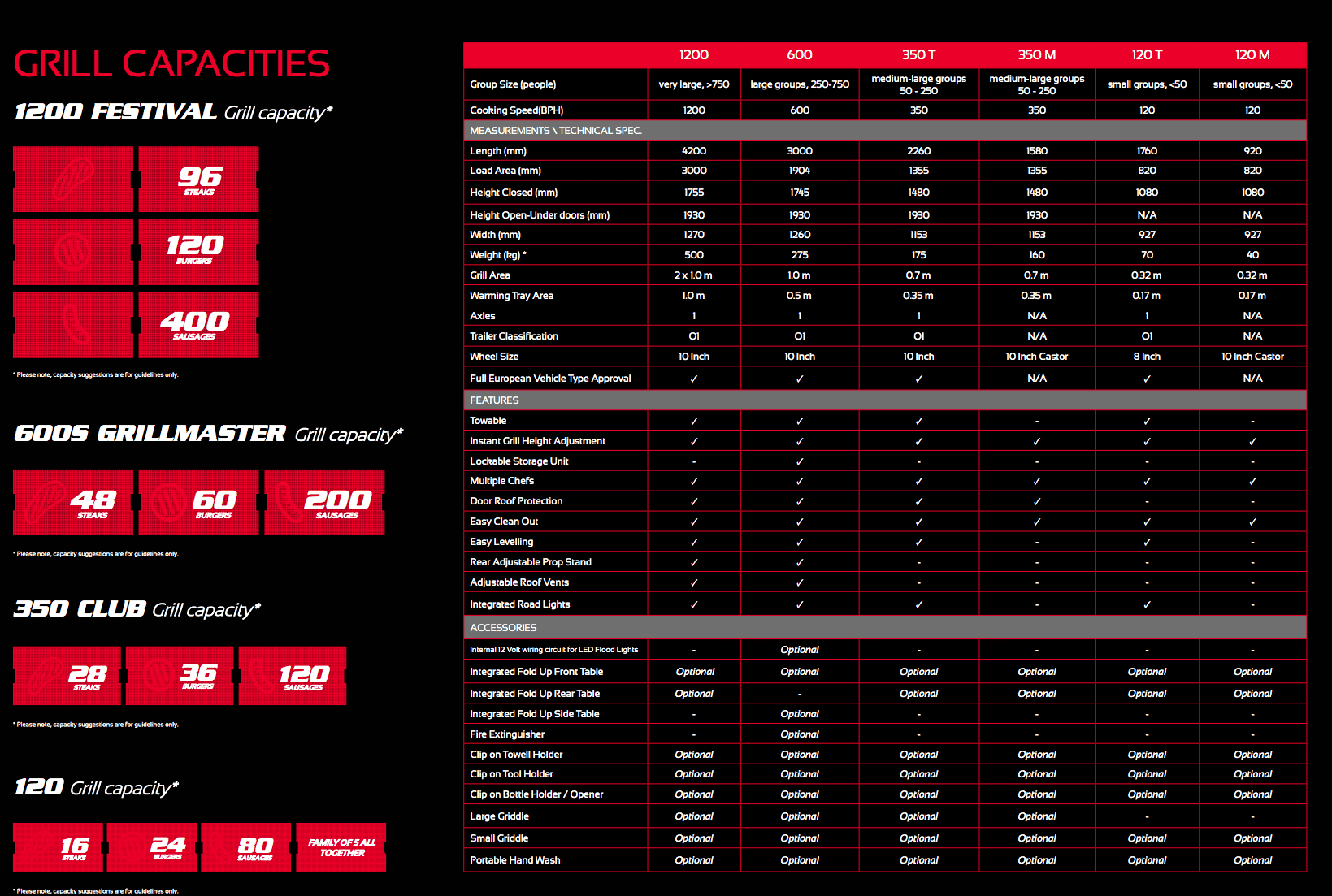Click Lockable Storage Unit checkmark in 600 column

point(800,461)
